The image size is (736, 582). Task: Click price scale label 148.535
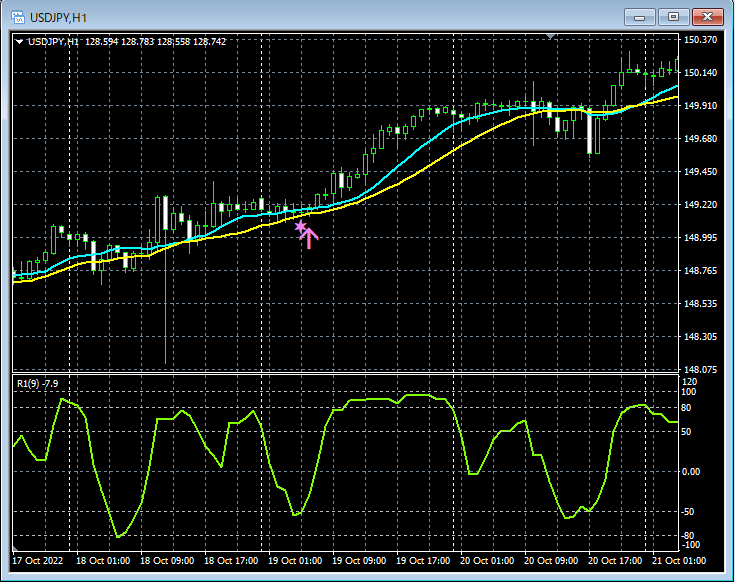click(x=700, y=304)
